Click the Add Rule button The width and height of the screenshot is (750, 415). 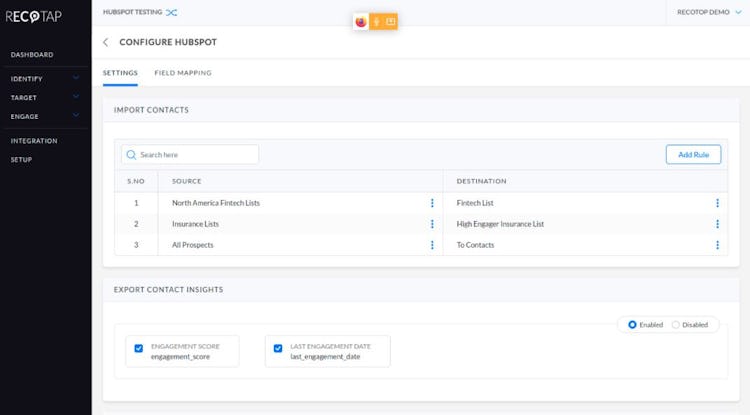pyautogui.click(x=693, y=154)
